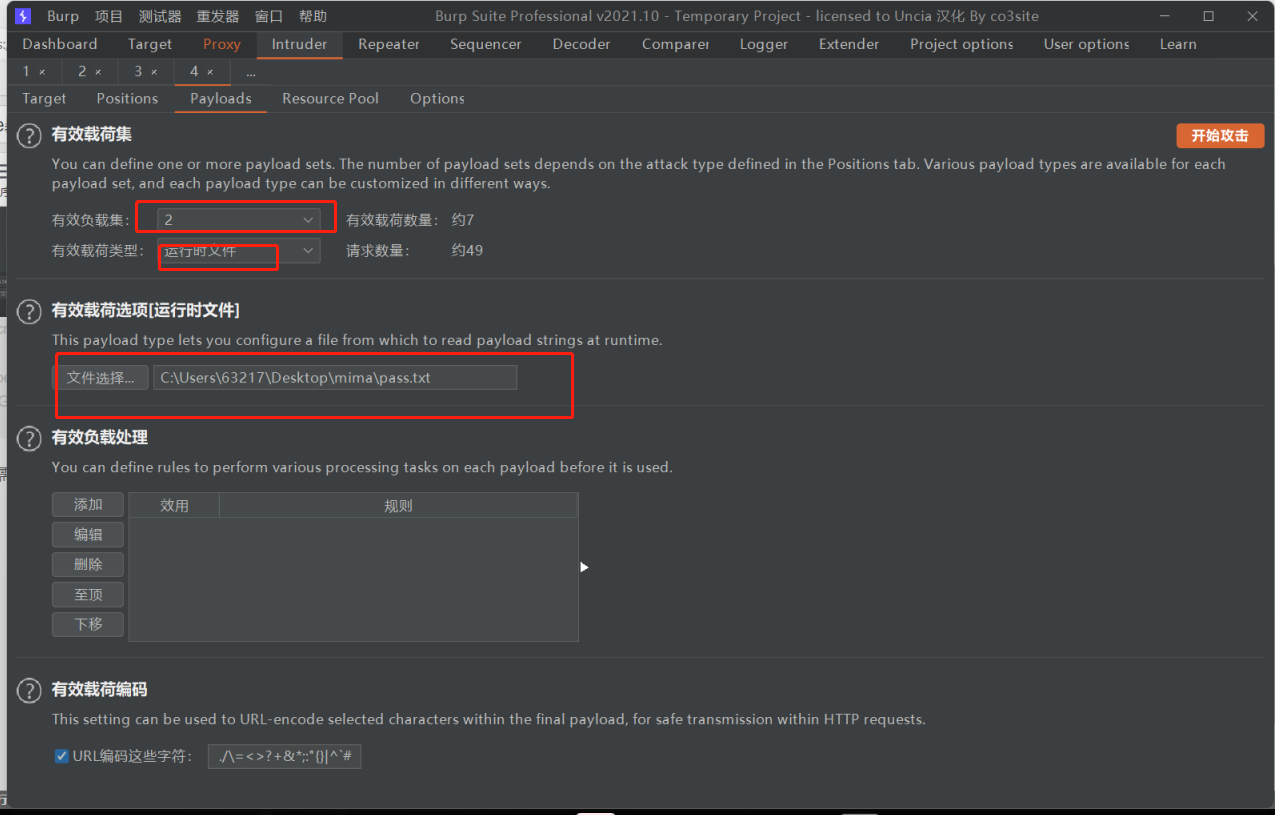Viewport: 1275px width, 815px height.
Task: Close Intruder attack tab 1
Action: (x=42, y=72)
